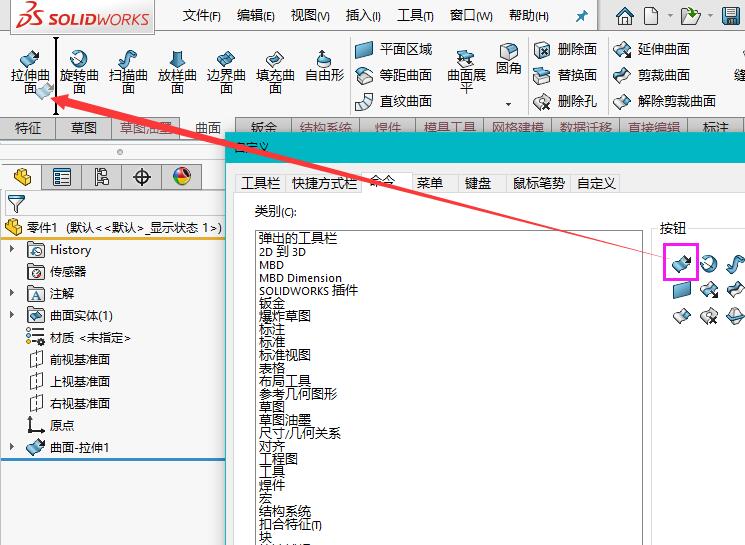Viewport: 745px width, 545px height.
Task: Switch to the ConfigurationManager panel tab
Action: coord(102,177)
